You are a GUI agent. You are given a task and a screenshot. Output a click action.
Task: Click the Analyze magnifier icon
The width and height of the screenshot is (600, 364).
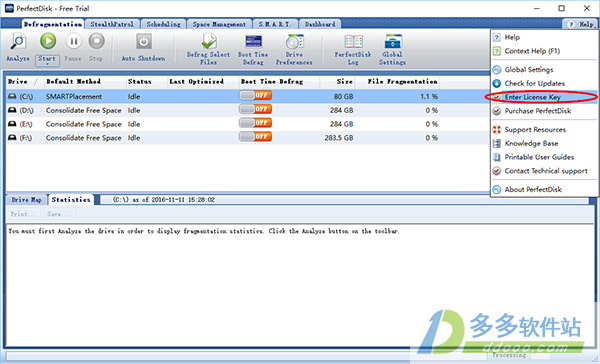(x=18, y=41)
